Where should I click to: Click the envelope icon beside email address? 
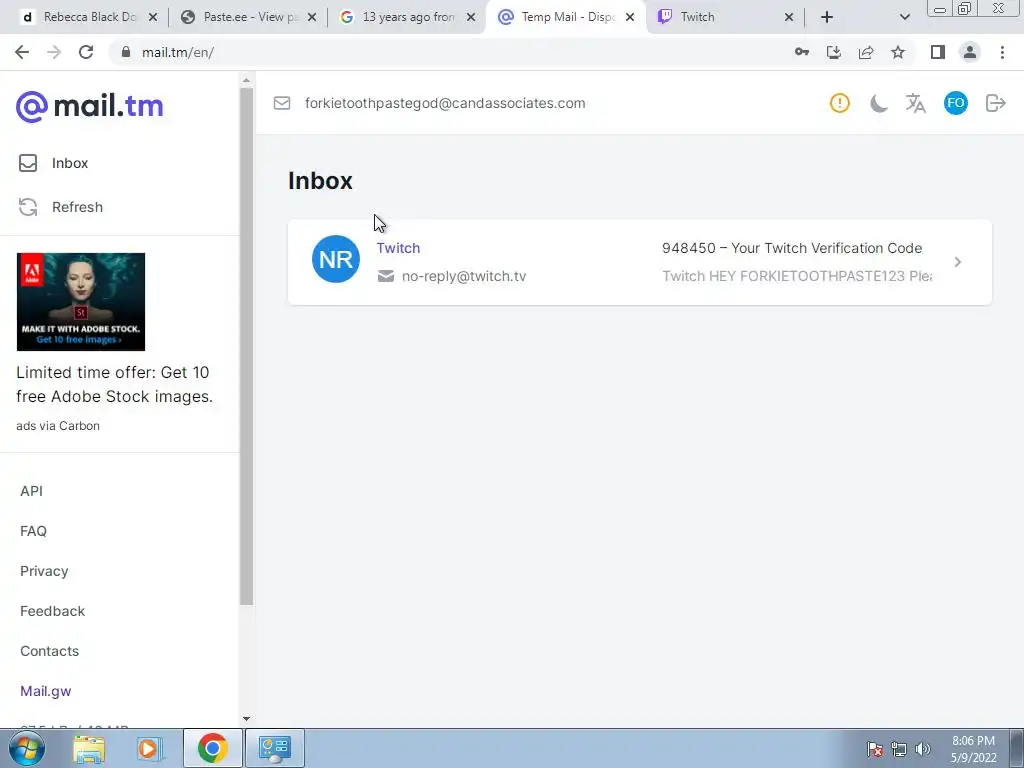pos(282,103)
